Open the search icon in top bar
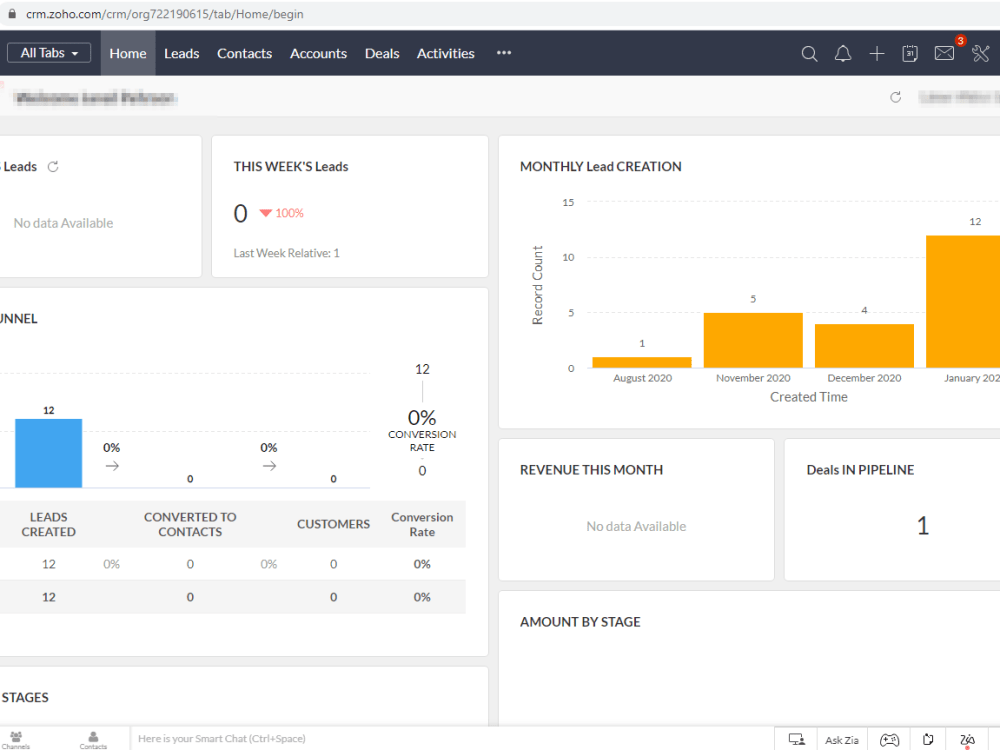The width and height of the screenshot is (1000, 750). click(x=809, y=54)
